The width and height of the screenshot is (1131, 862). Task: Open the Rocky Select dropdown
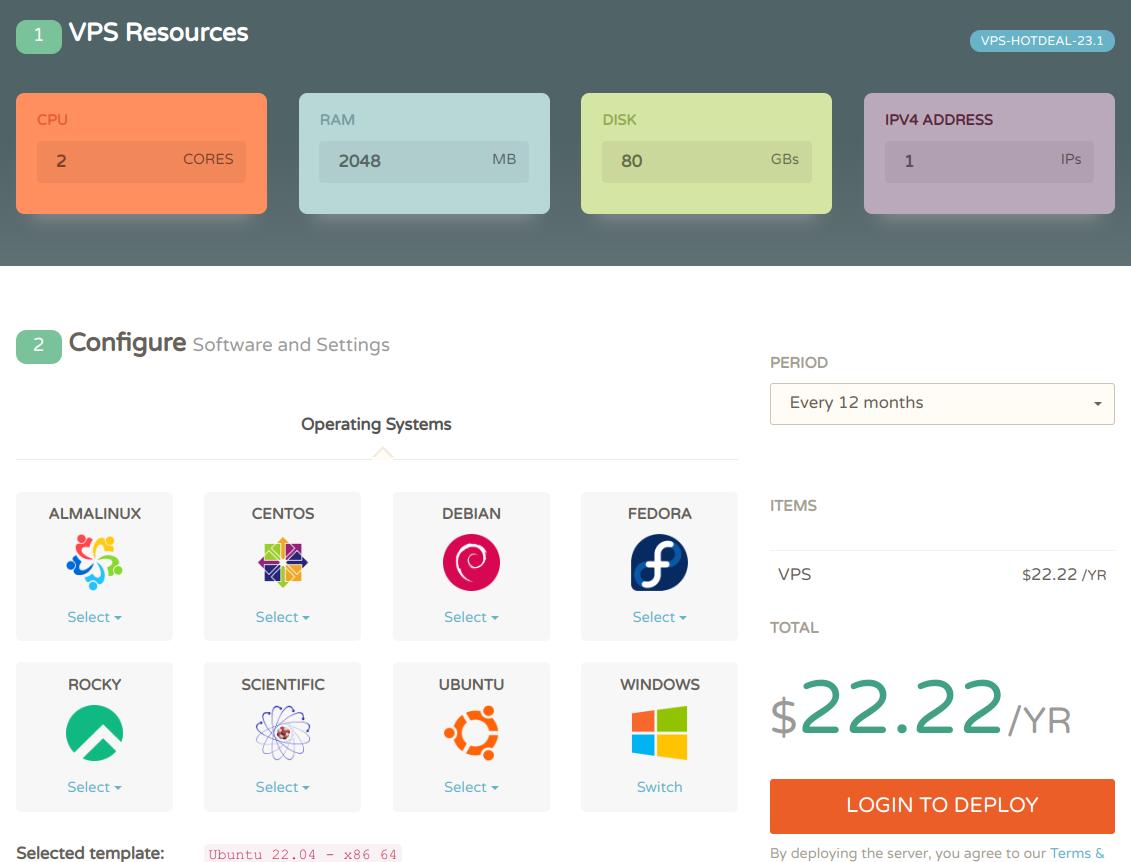click(94, 787)
